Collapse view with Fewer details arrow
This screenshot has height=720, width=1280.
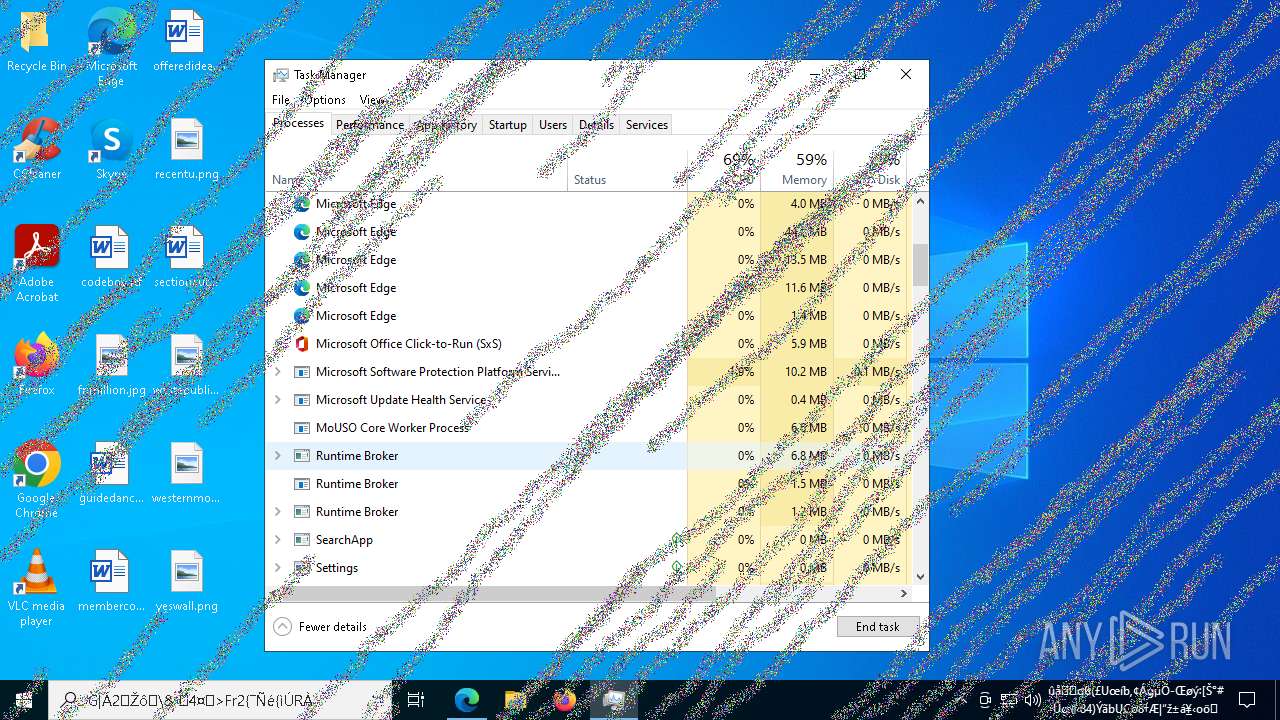pyautogui.click(x=282, y=627)
